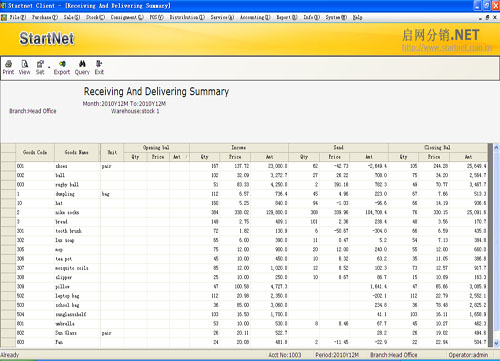This screenshot has width=500, height=361.
Task: Click Amt header under Closing Bal
Action: (468, 157)
